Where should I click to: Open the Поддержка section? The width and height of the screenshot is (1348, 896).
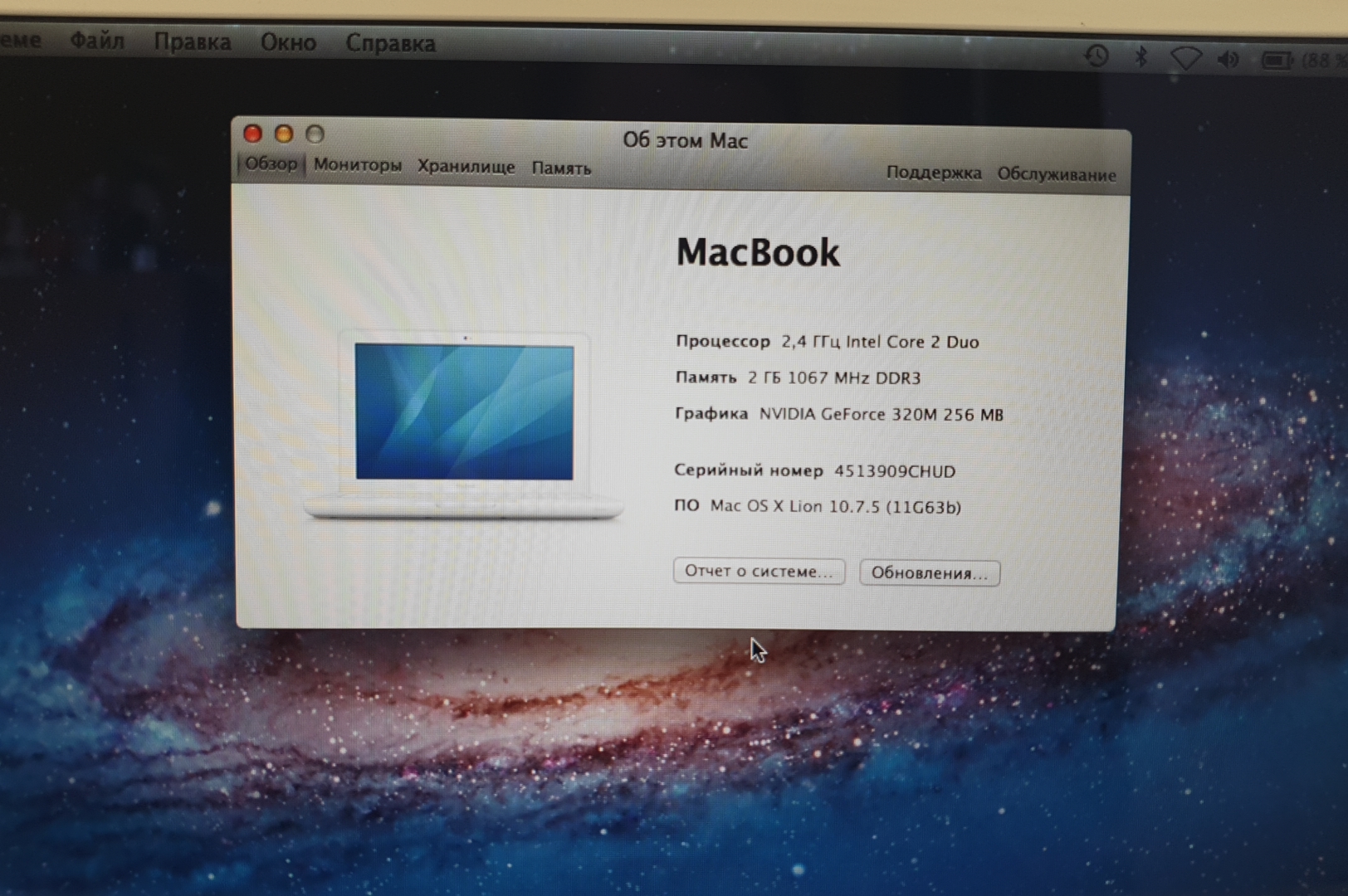[933, 173]
